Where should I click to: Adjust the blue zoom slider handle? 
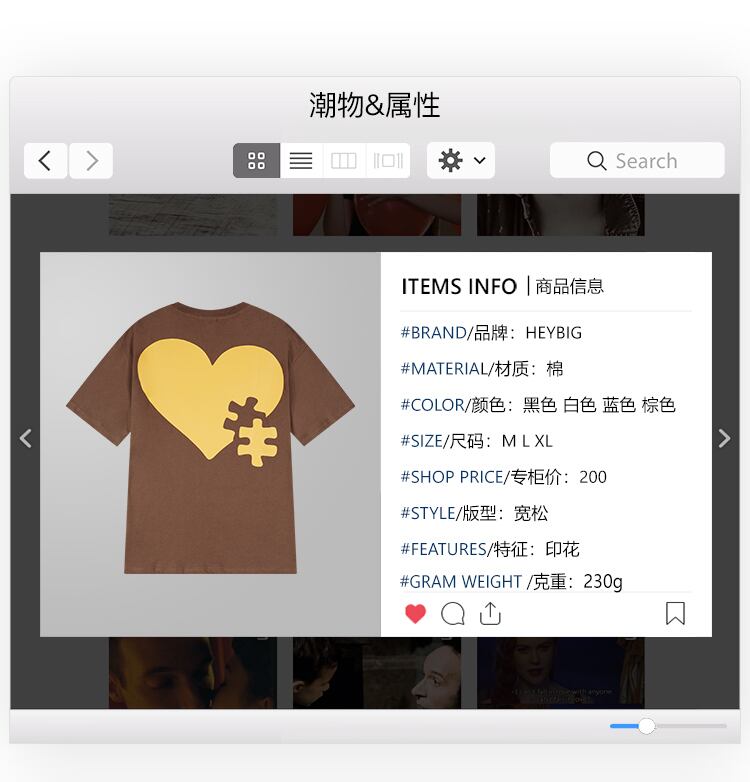coord(646,726)
